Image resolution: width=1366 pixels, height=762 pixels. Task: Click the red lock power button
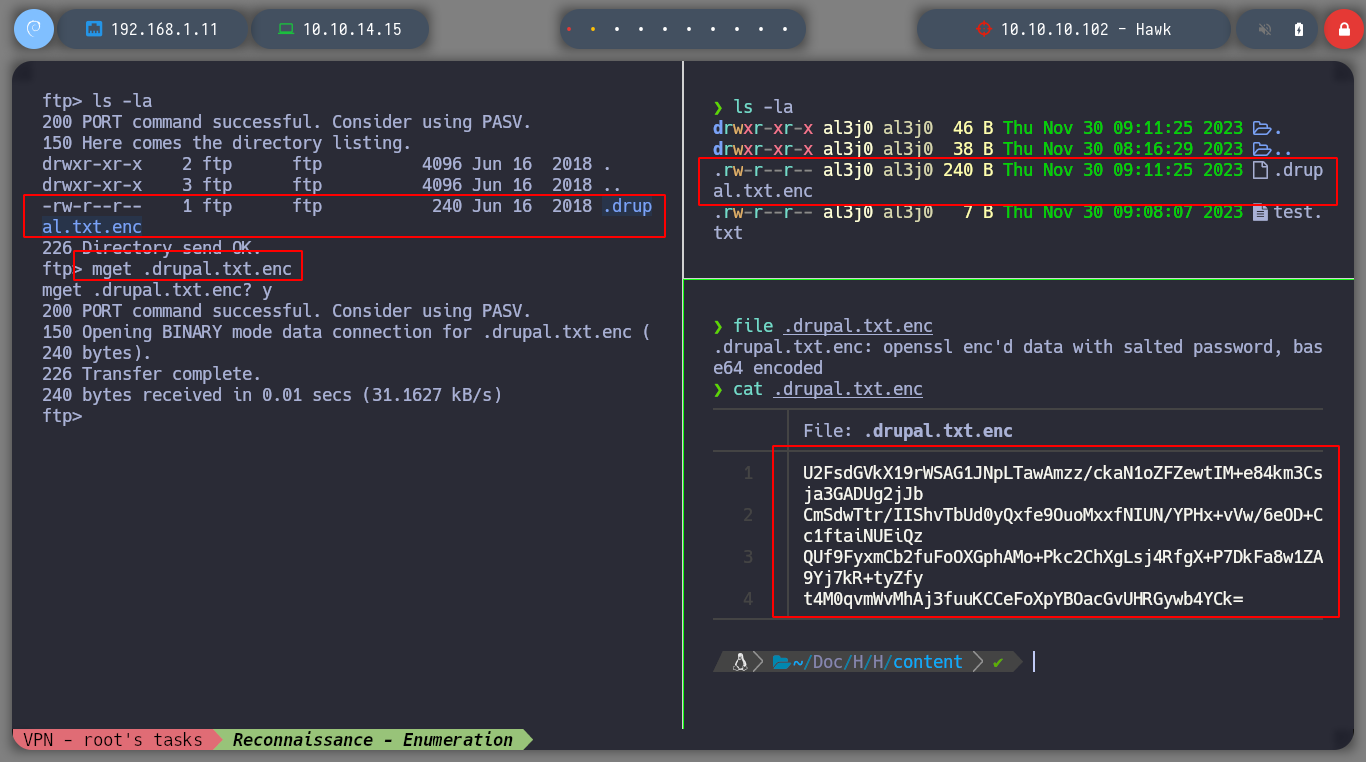click(1343, 29)
